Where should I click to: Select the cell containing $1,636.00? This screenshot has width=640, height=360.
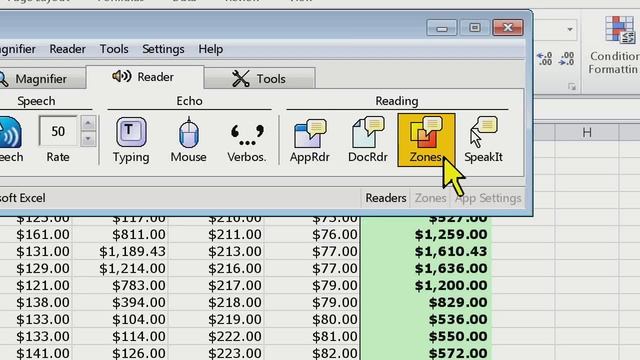(426, 269)
